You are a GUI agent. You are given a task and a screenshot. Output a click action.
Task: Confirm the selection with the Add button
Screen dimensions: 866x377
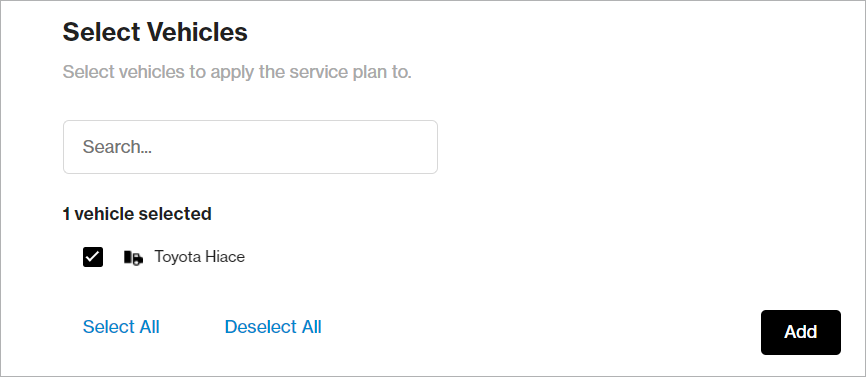point(801,332)
